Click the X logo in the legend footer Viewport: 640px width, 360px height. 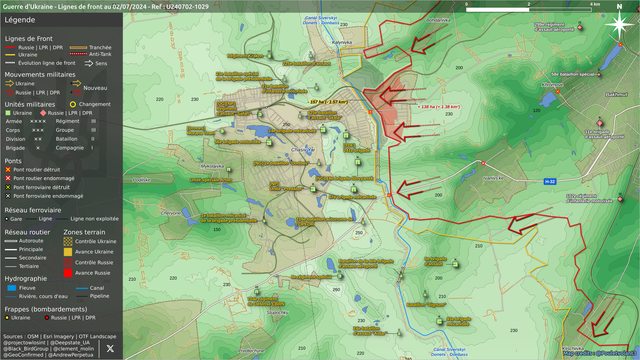(x=110, y=349)
